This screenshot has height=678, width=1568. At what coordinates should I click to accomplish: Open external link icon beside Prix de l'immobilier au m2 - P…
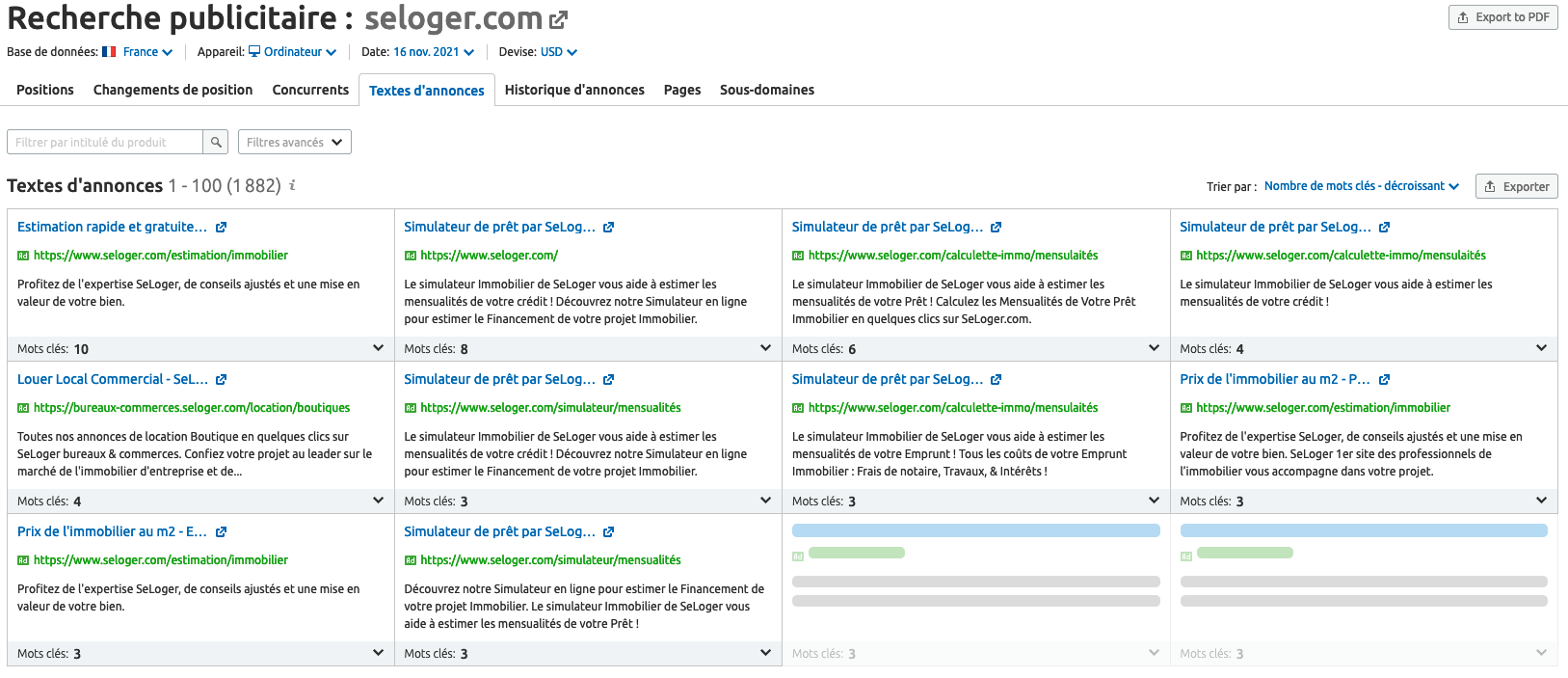click(1384, 380)
